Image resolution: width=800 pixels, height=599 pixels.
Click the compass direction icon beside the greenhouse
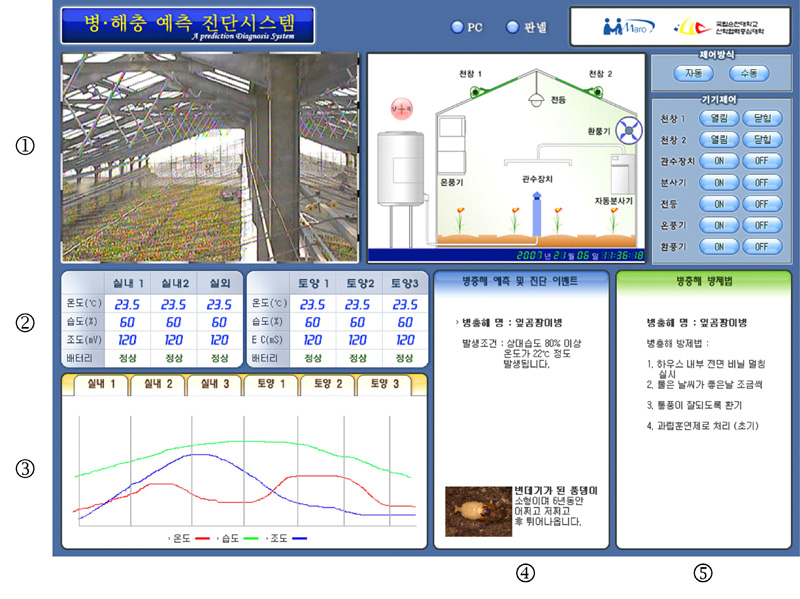pos(401,107)
